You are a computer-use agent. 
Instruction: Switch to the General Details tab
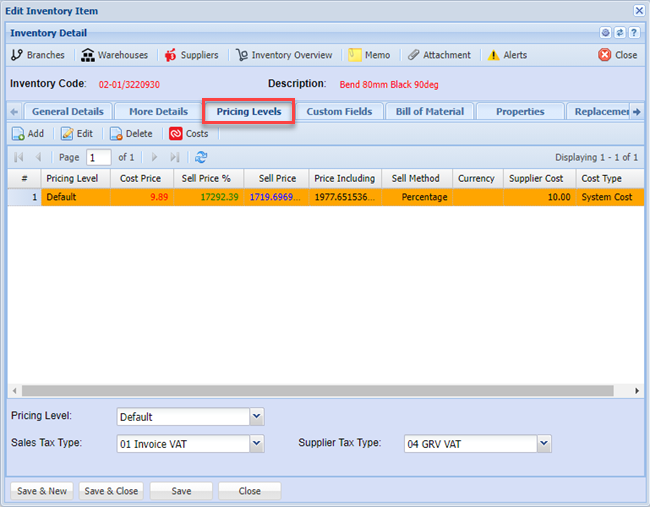[67, 111]
